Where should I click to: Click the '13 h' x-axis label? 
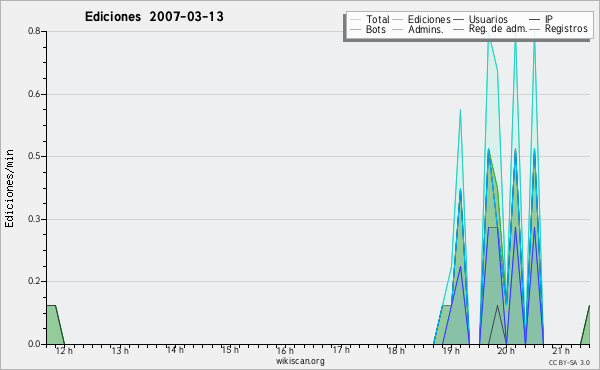[x=120, y=351]
